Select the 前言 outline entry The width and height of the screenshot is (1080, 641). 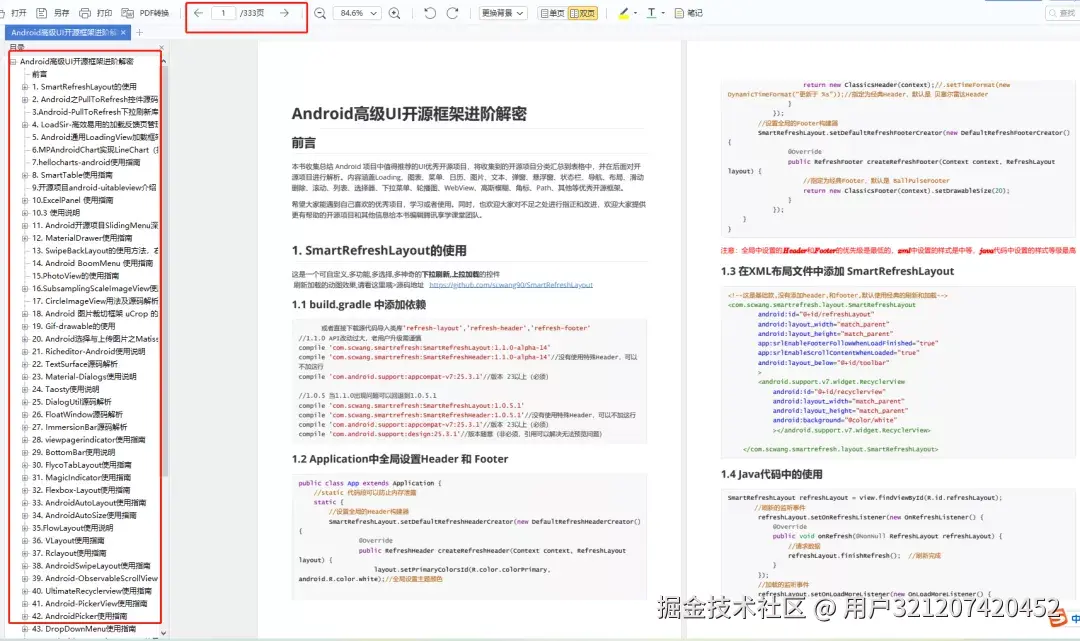[39, 74]
